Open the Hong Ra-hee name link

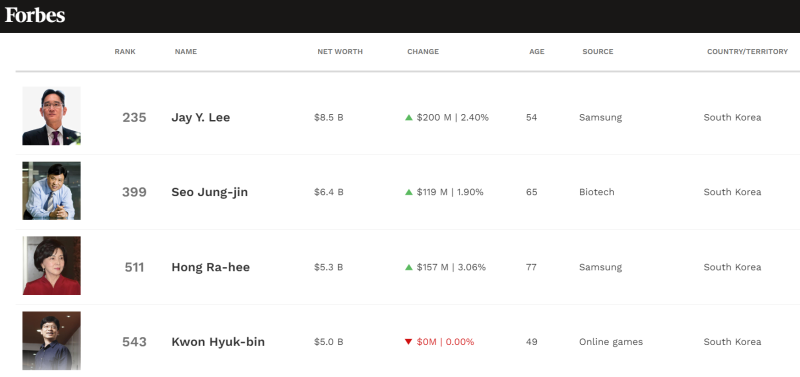pos(211,267)
